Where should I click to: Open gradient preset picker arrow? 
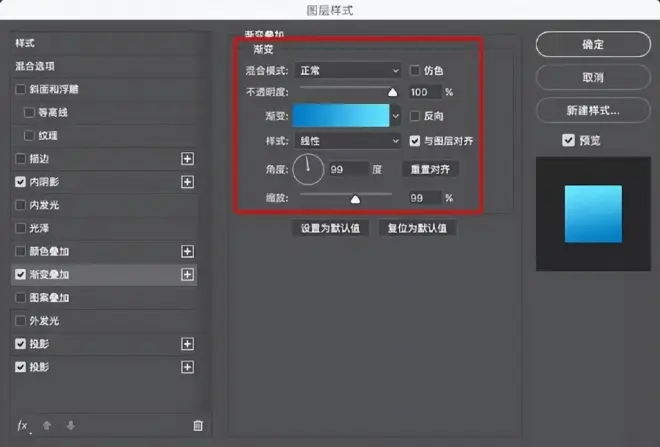pos(396,116)
